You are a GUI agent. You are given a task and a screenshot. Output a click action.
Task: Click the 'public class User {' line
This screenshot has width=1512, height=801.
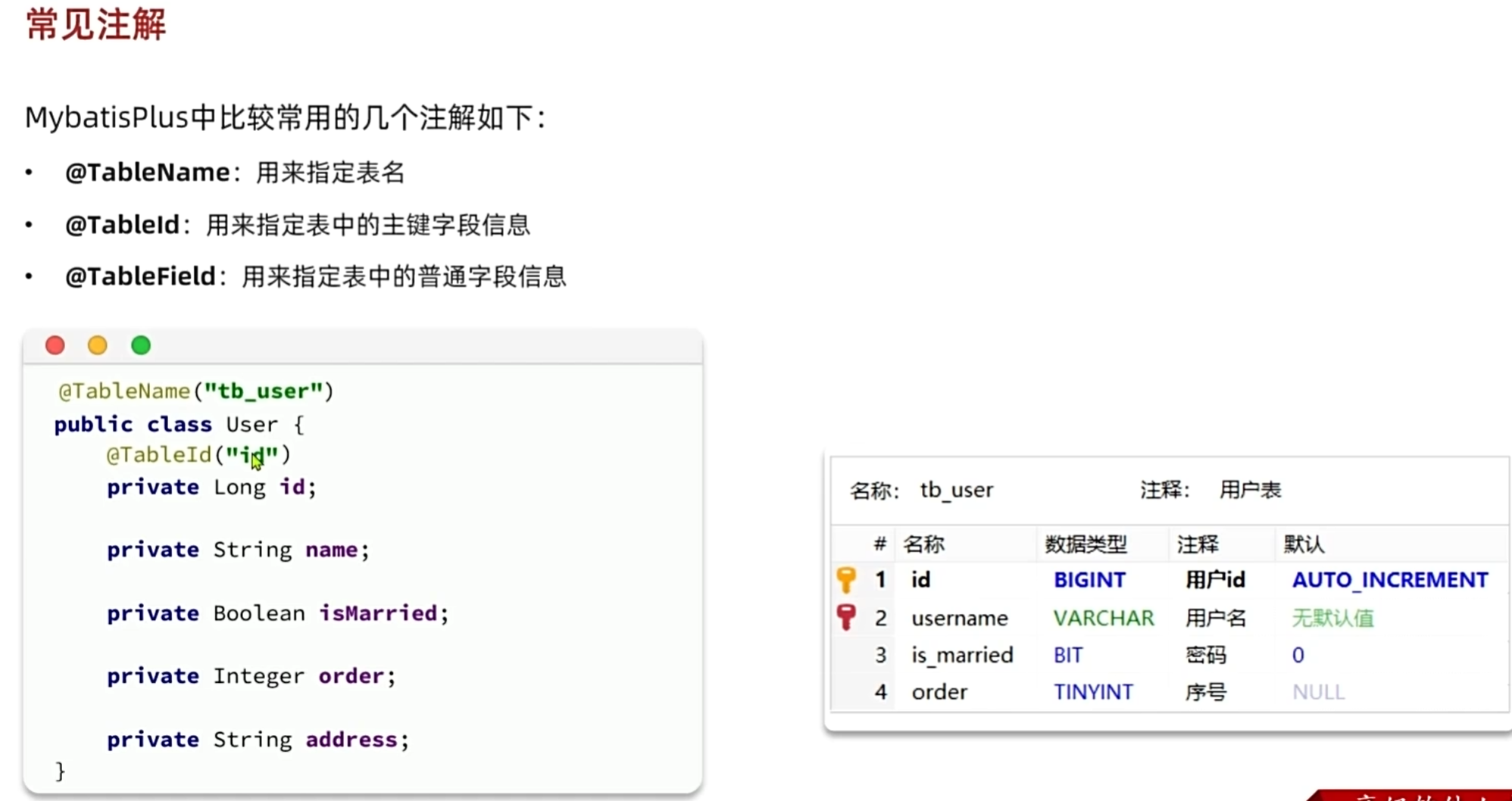tap(180, 424)
